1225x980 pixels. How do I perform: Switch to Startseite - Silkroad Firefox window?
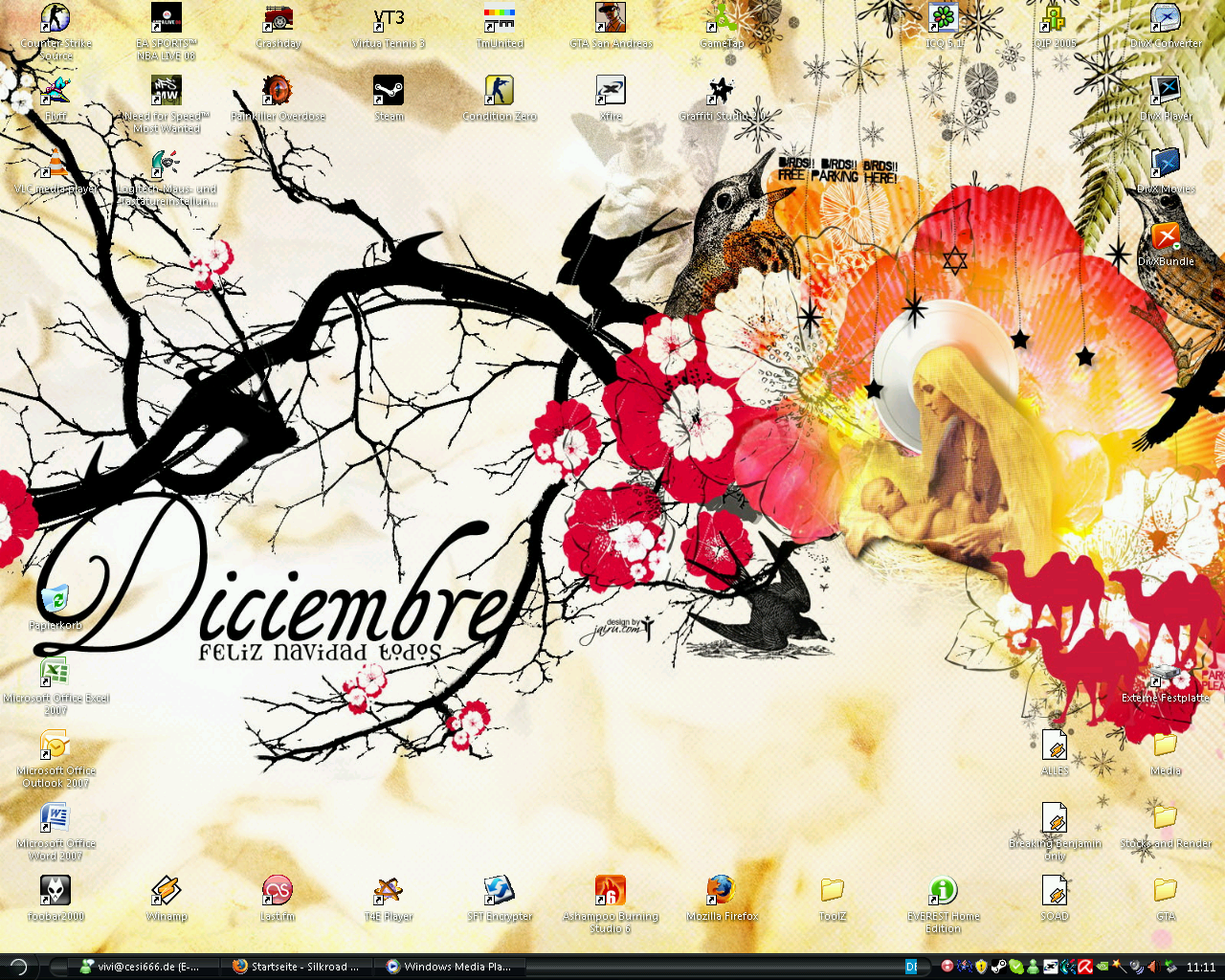(296, 967)
